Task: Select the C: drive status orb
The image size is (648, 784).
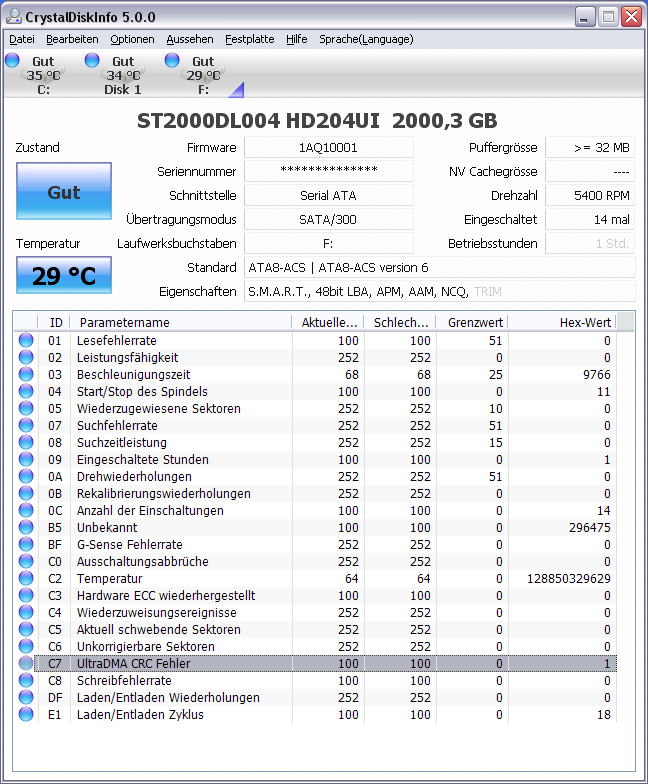Action: [12, 60]
